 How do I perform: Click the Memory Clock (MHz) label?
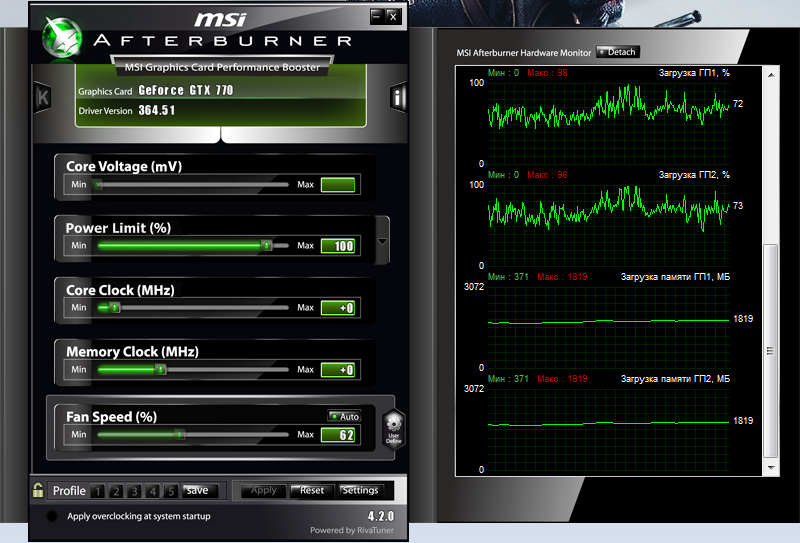(x=132, y=352)
